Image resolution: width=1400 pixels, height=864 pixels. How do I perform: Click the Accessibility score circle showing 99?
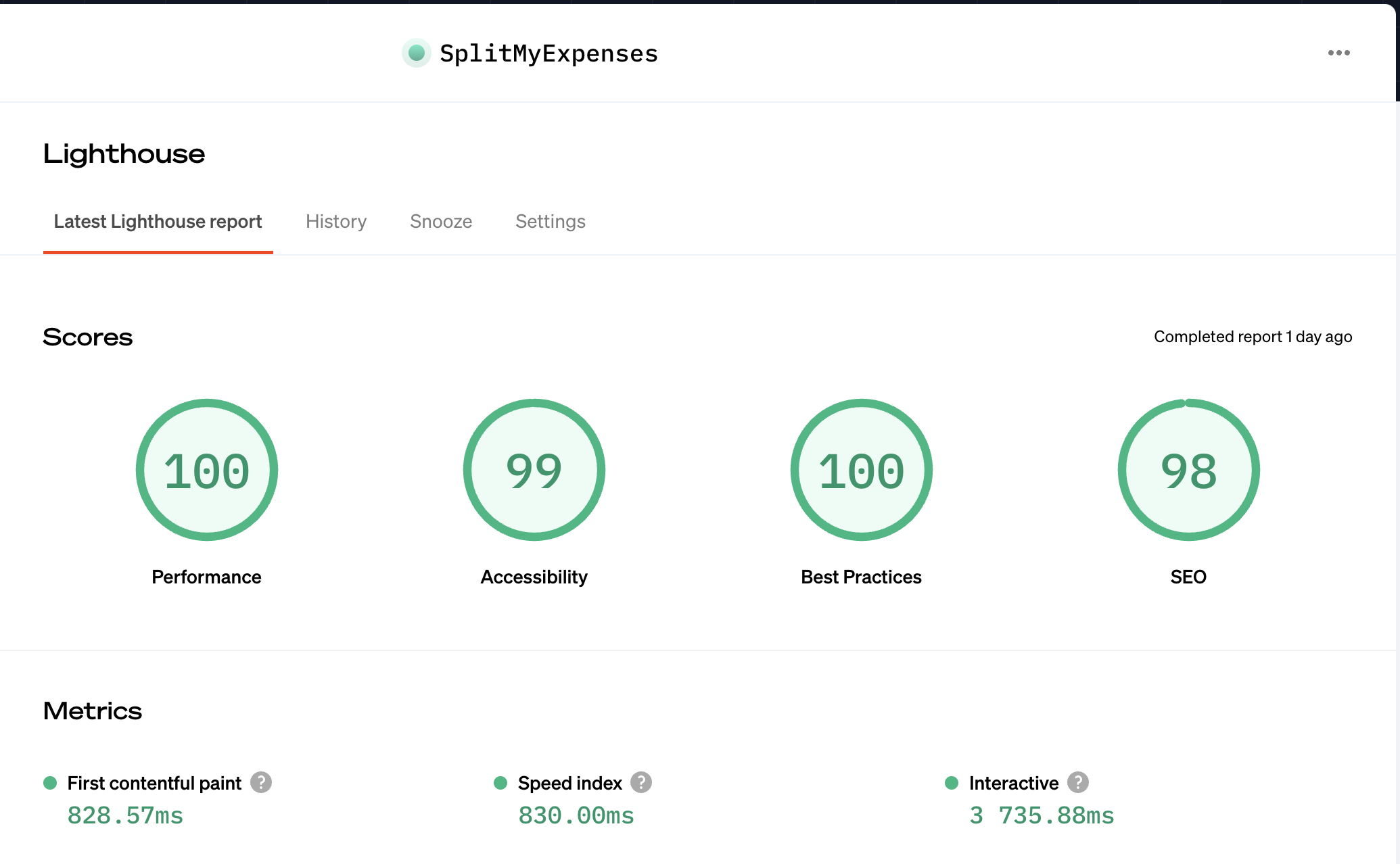pos(534,470)
